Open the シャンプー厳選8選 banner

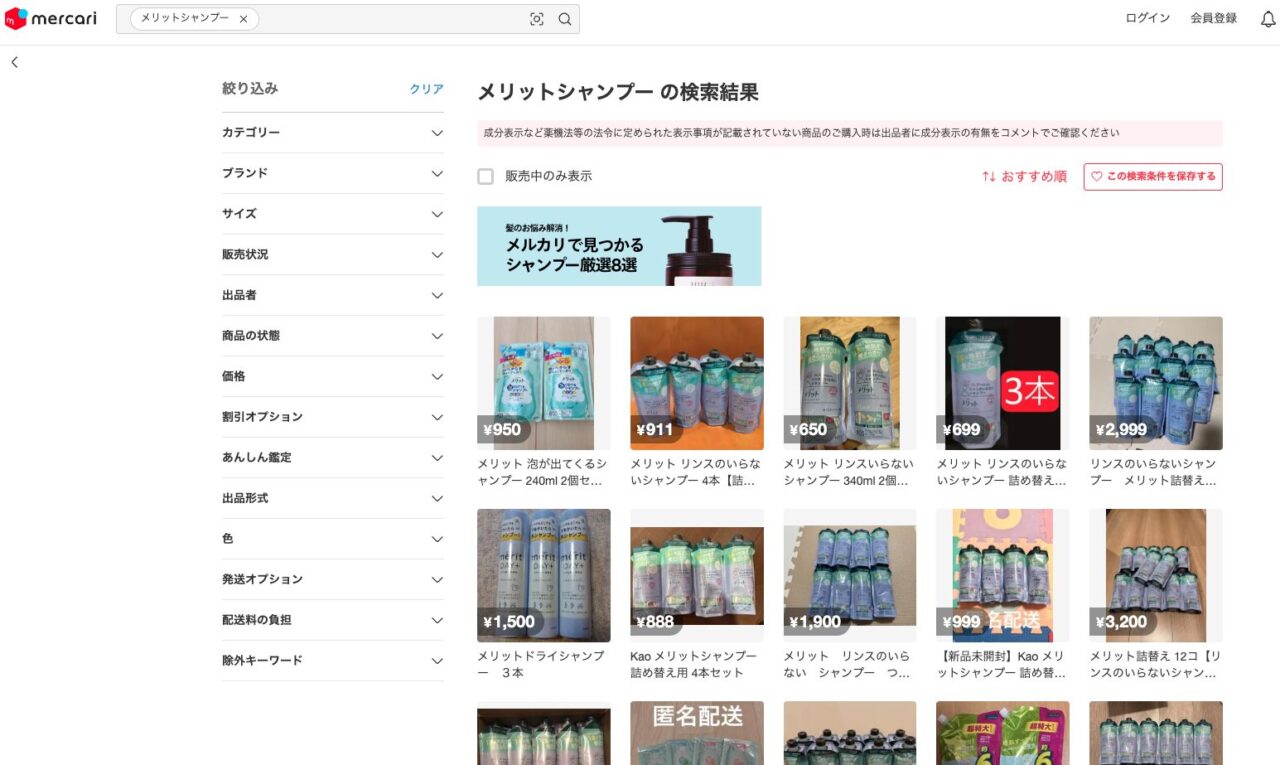618,246
